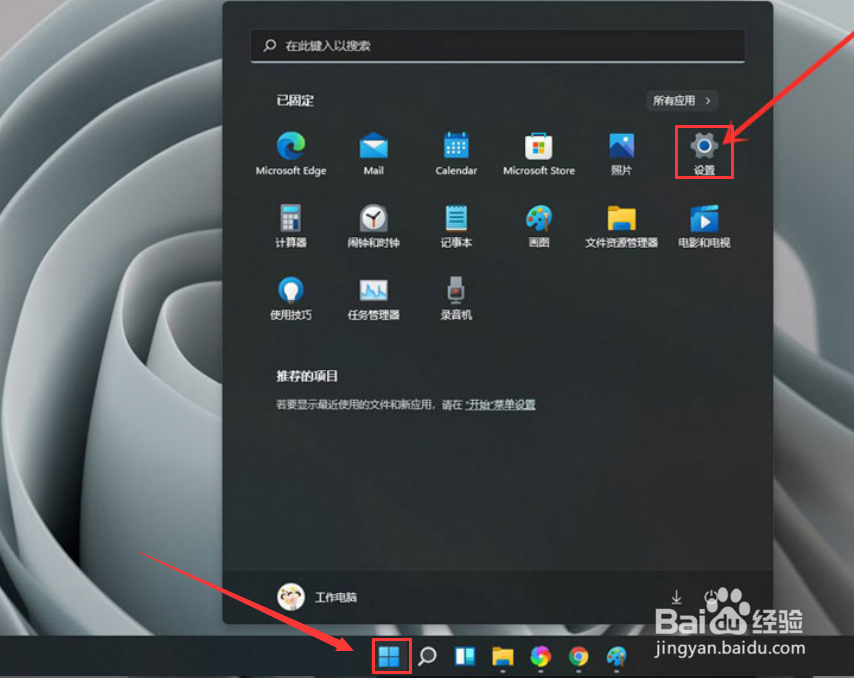
Task: Open Tips (使用技巧) app
Action: point(290,296)
